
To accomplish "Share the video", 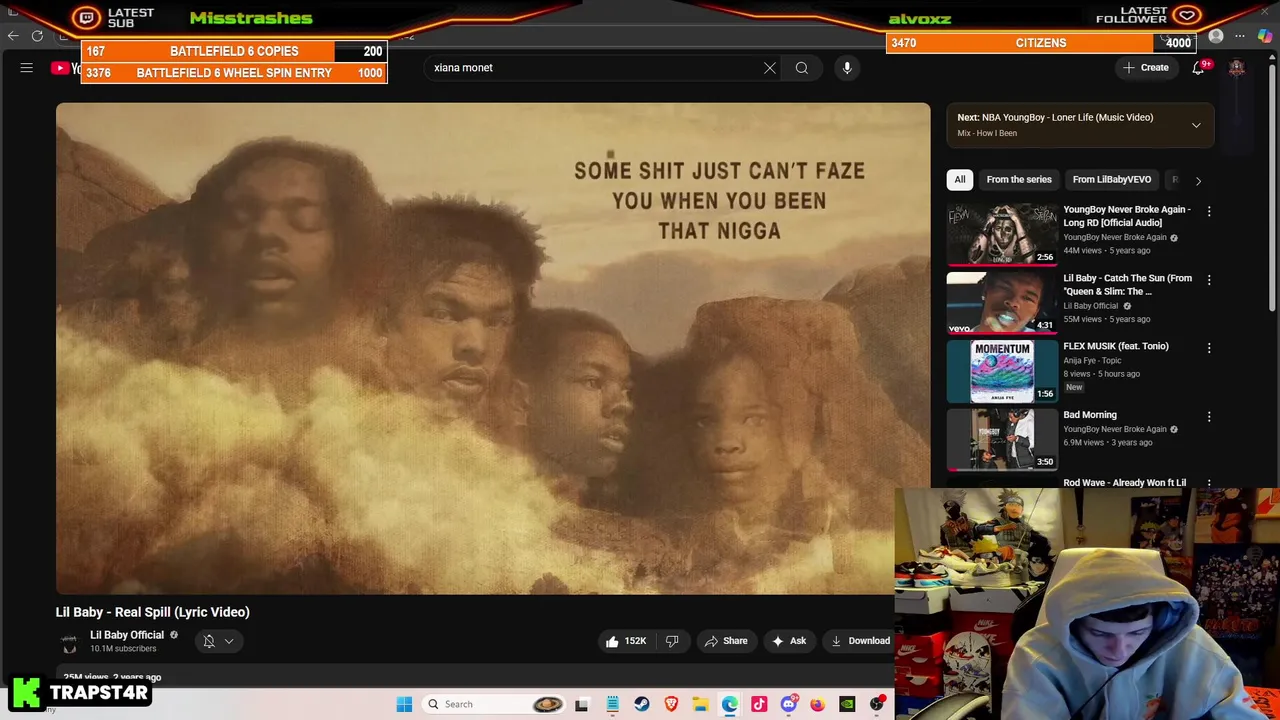I will (726, 641).
